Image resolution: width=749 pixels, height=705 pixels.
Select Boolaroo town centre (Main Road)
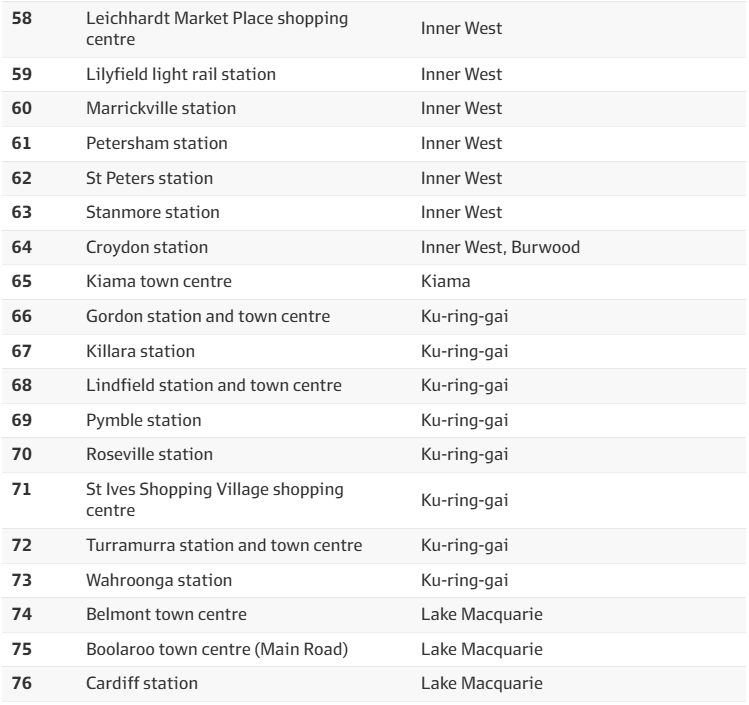click(217, 649)
